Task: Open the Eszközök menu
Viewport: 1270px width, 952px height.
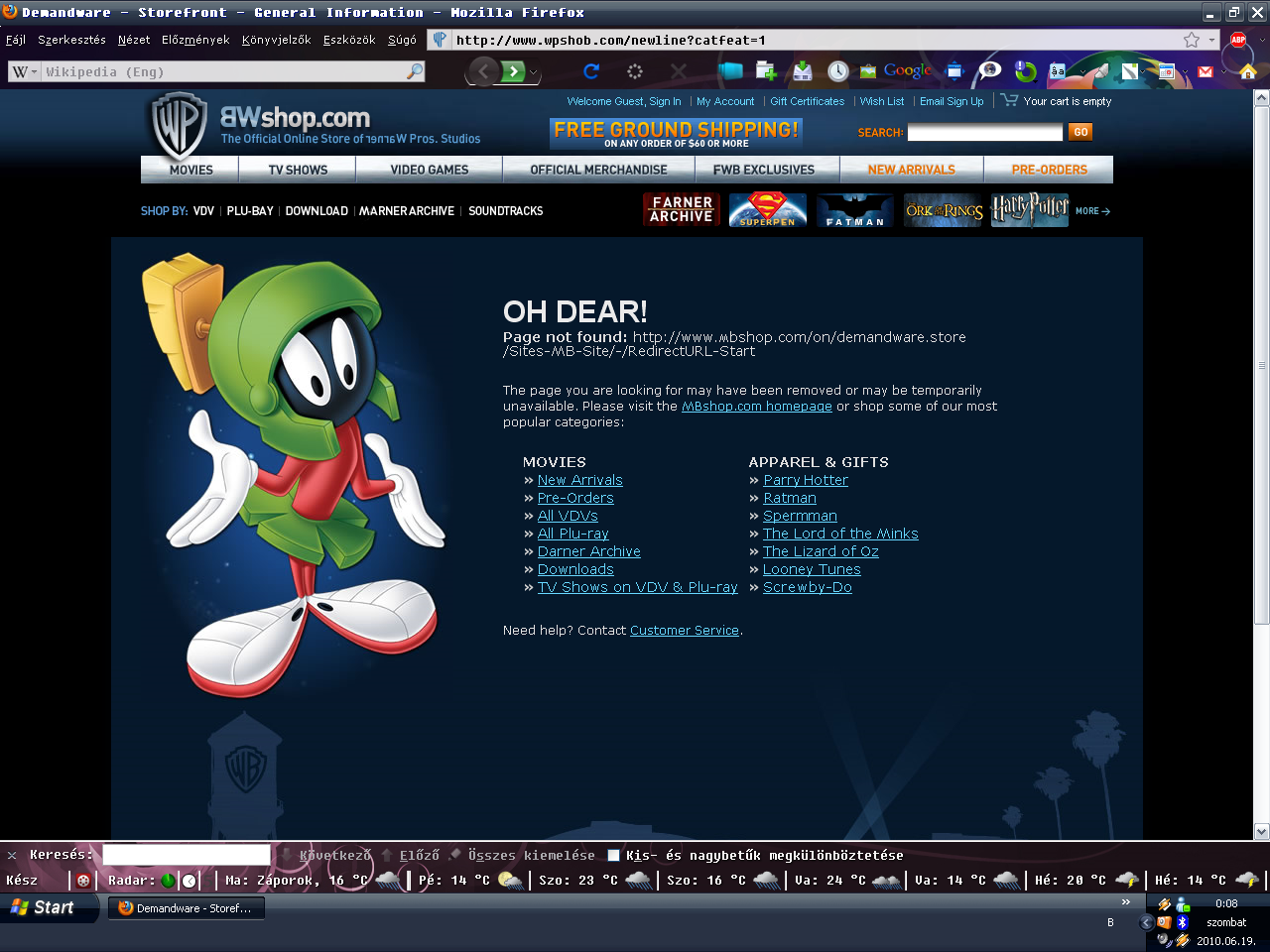Action: click(x=349, y=40)
